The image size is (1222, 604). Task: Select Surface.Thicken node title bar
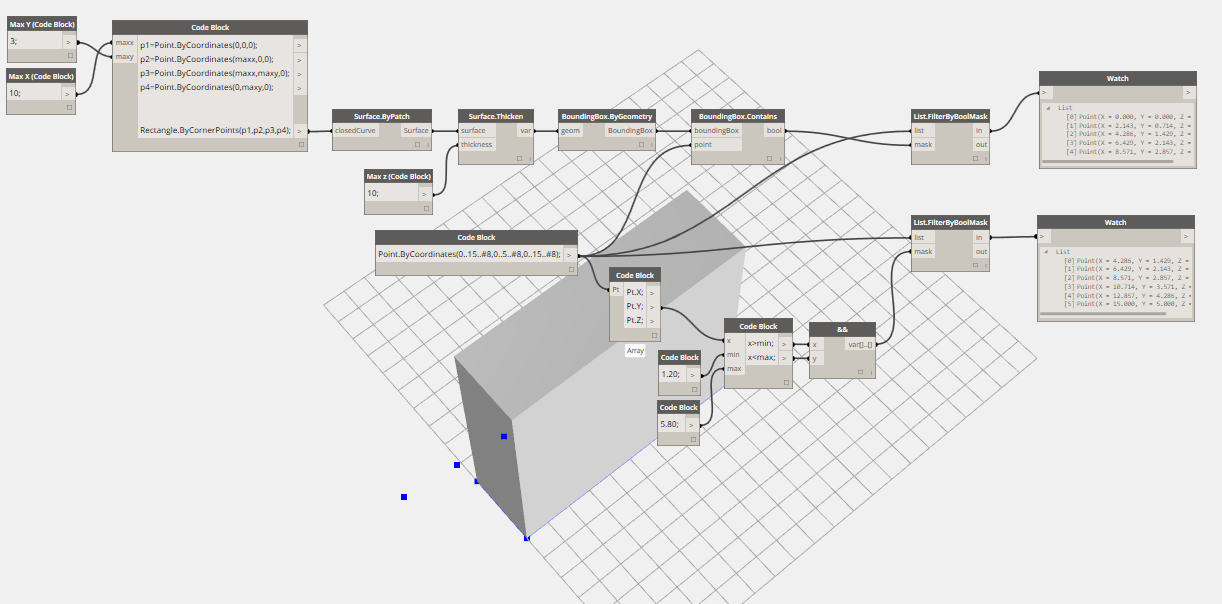(495, 116)
